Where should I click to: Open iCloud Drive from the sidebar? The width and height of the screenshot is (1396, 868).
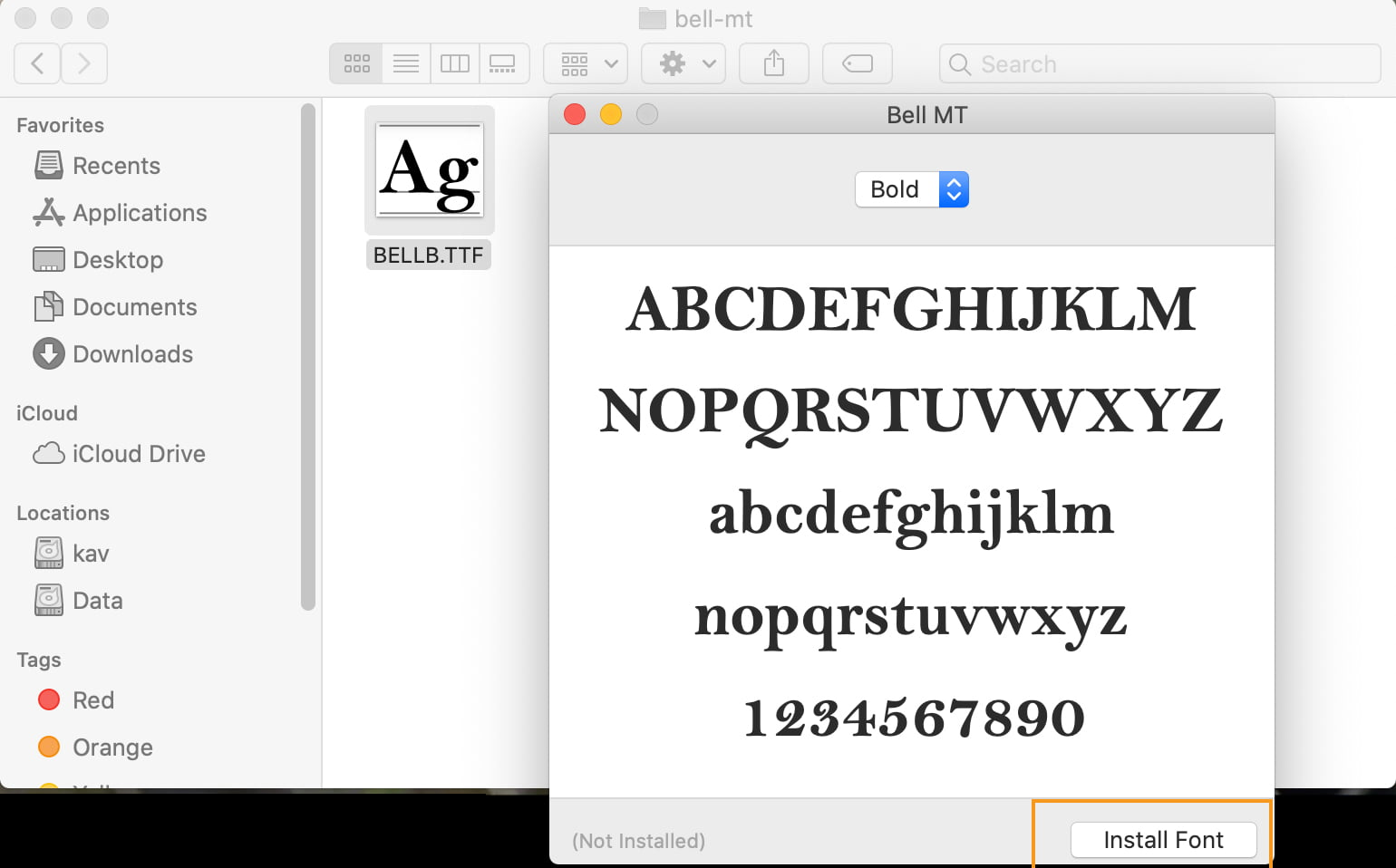[139, 454]
